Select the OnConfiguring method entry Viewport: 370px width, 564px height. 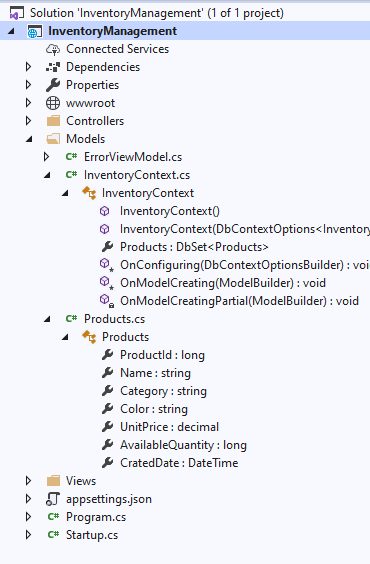coord(245,265)
